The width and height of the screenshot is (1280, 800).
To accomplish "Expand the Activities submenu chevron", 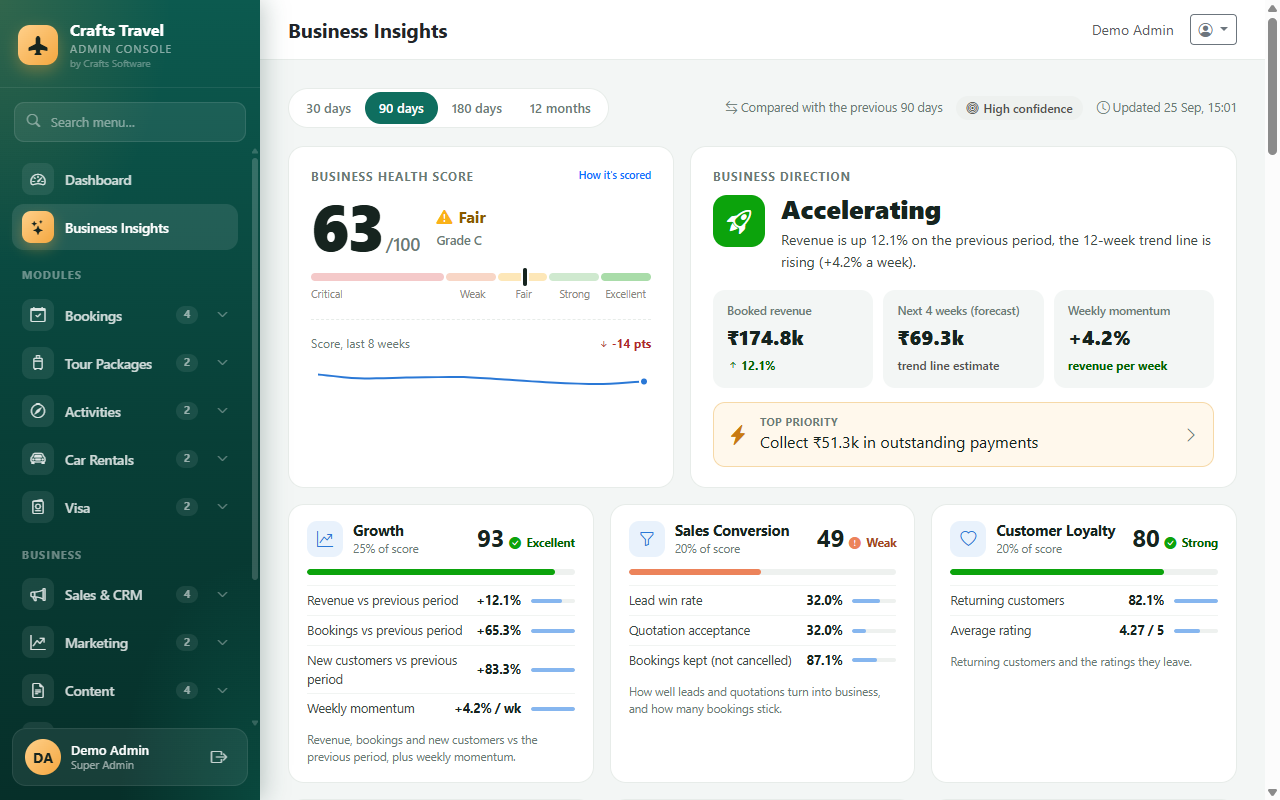I will (x=222, y=412).
